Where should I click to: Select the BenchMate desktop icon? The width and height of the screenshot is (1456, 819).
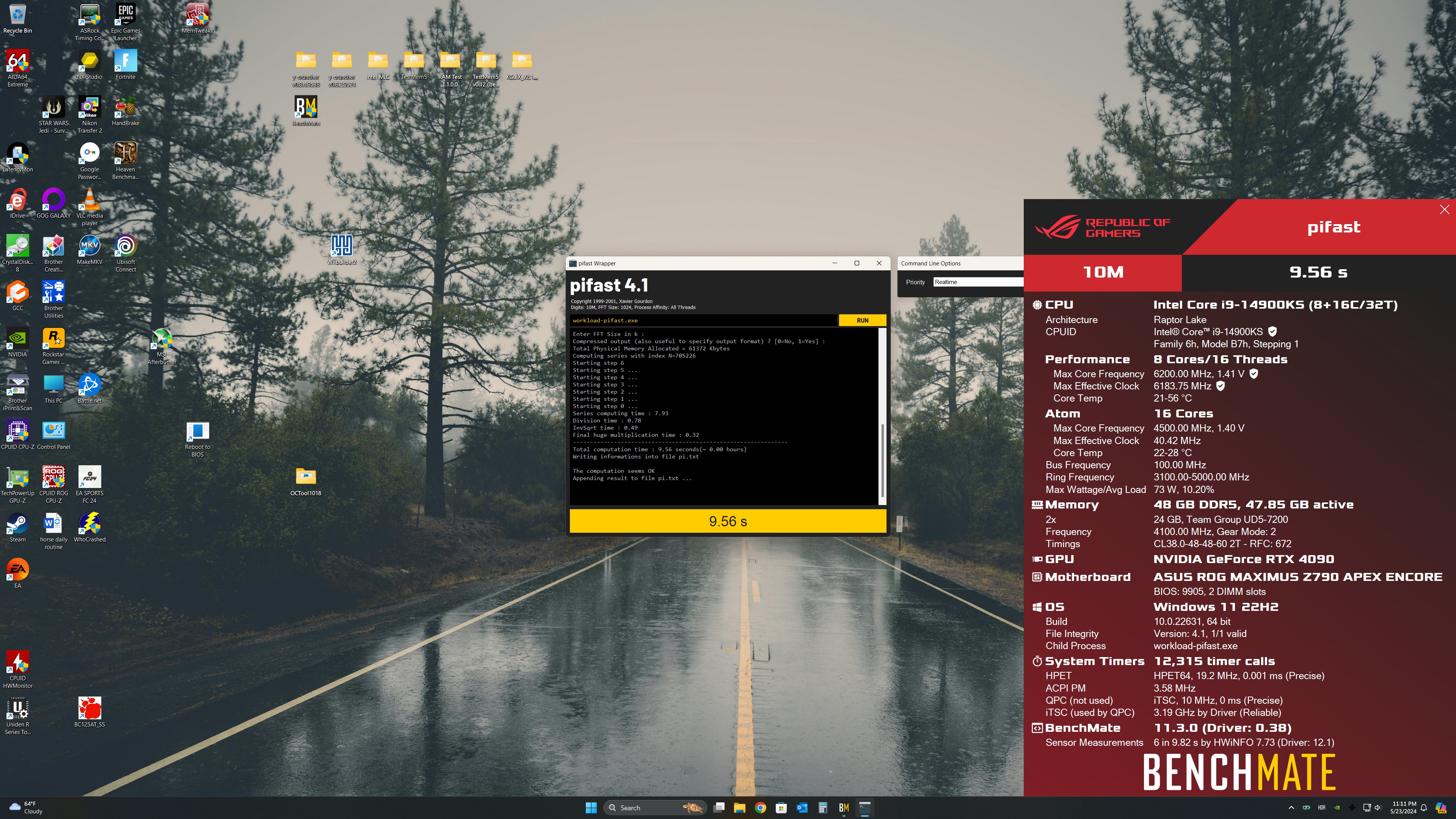point(306,111)
